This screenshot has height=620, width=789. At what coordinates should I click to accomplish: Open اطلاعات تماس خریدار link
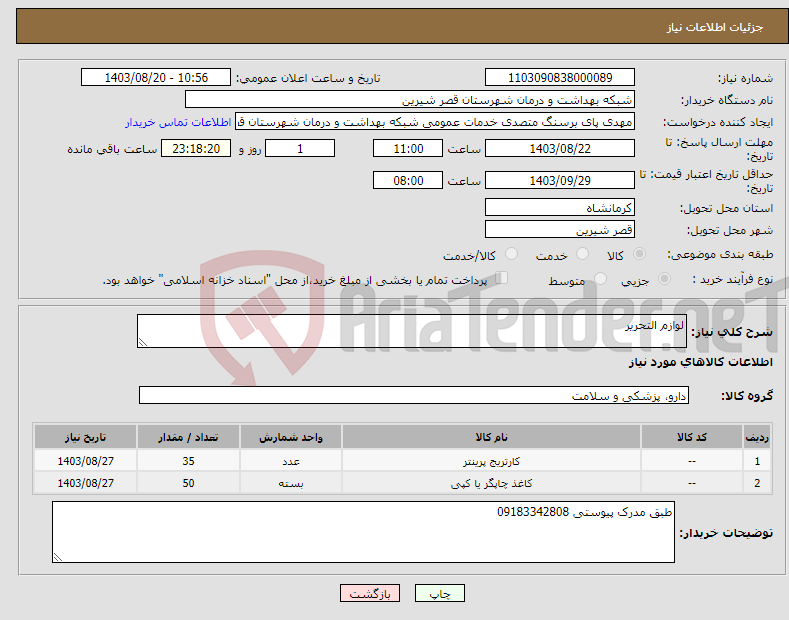pos(178,122)
